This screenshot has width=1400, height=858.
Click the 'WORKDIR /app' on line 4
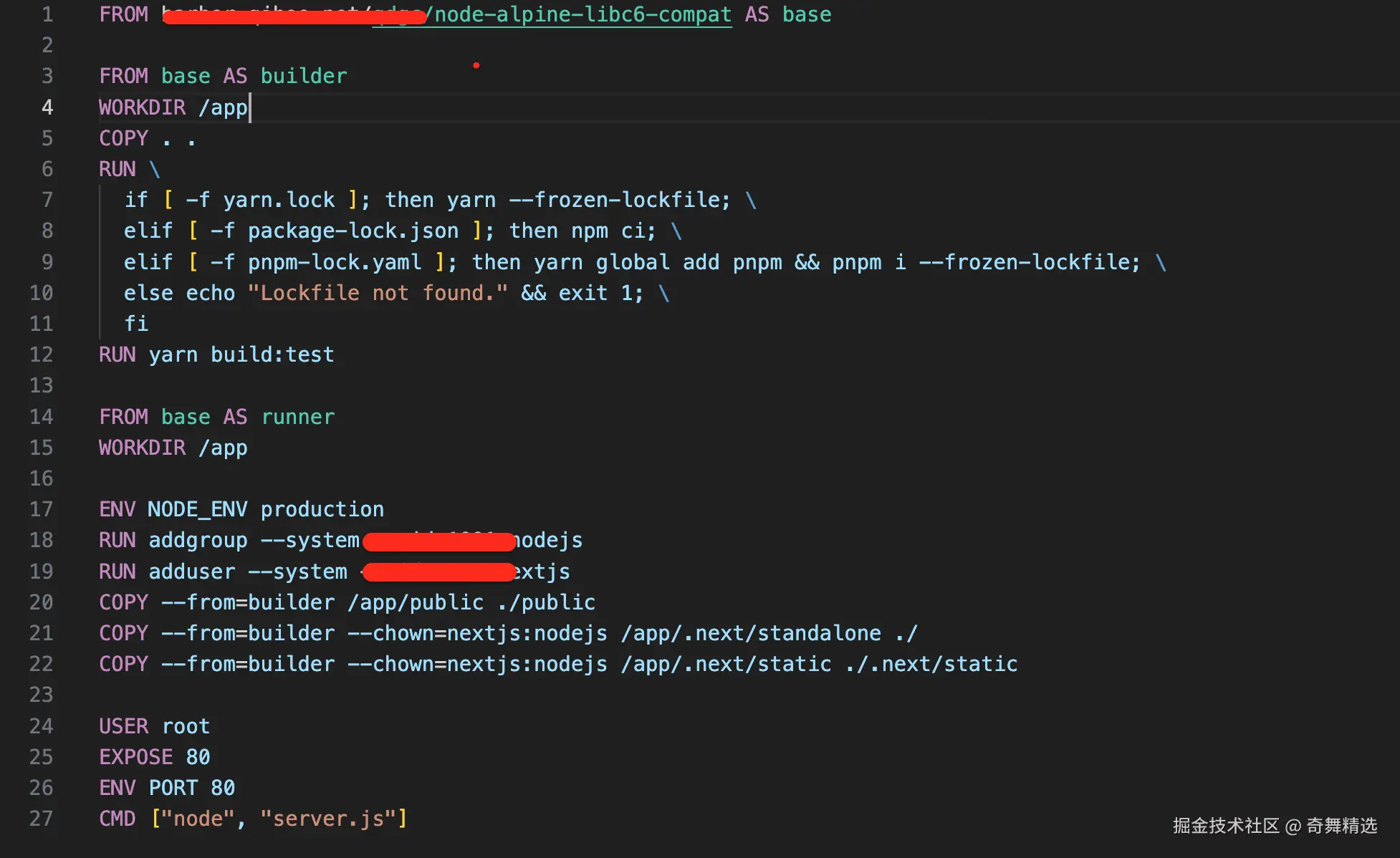click(173, 107)
